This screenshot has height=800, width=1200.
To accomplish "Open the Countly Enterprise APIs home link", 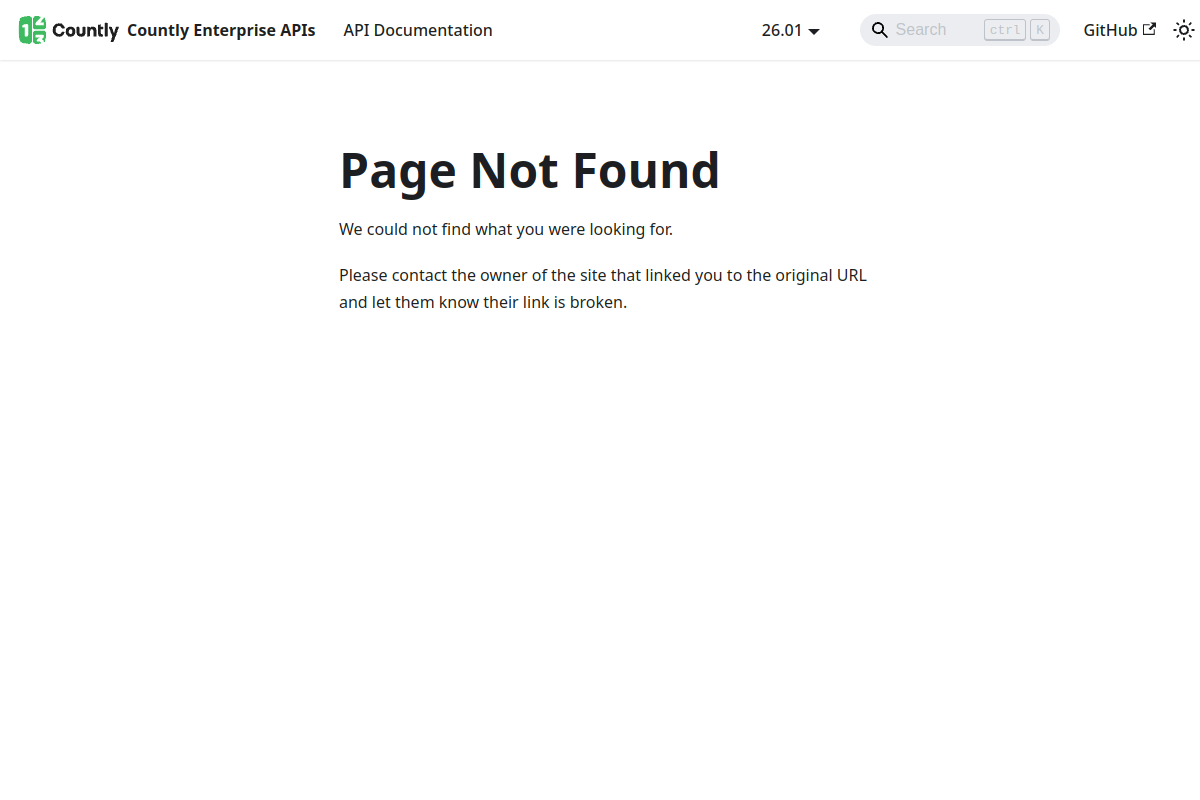I will pyautogui.click(x=221, y=30).
